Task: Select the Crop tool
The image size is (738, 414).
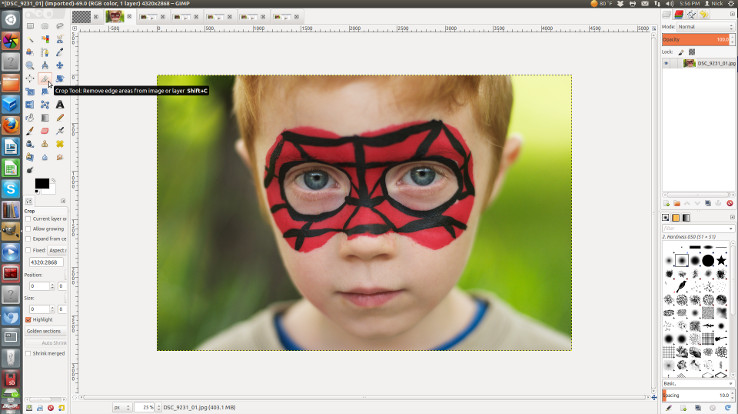Action: (x=45, y=79)
